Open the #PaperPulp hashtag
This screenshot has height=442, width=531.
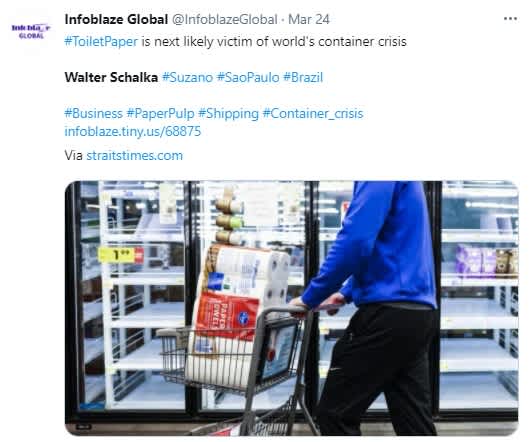(x=161, y=113)
